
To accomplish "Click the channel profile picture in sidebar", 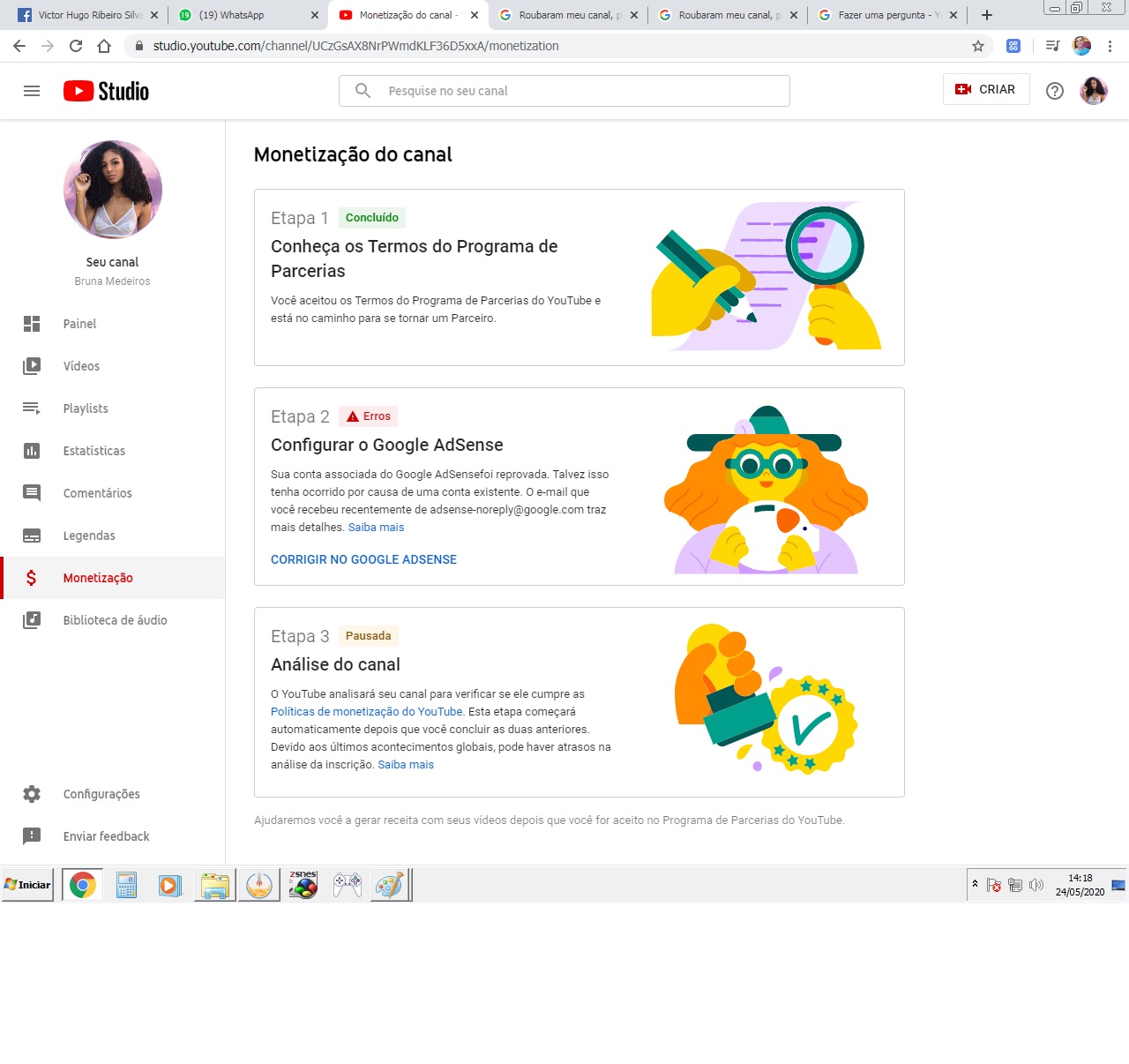I will pos(113,190).
